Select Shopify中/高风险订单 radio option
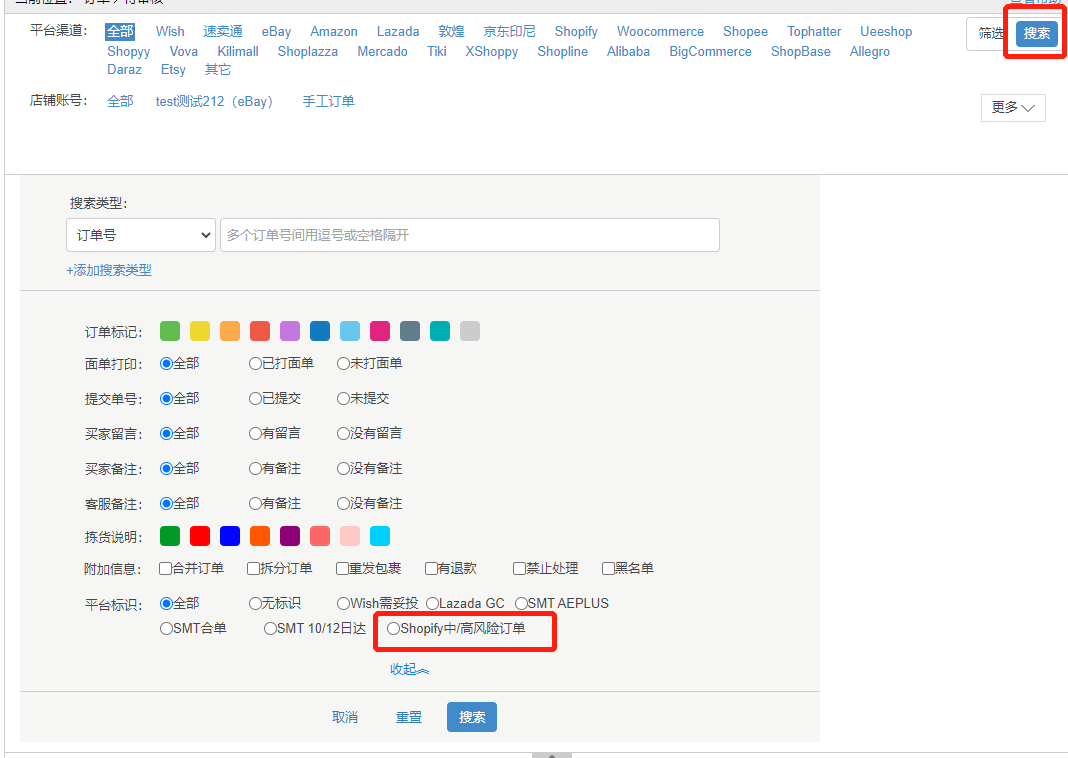The height and width of the screenshot is (758, 1068). [x=394, y=629]
